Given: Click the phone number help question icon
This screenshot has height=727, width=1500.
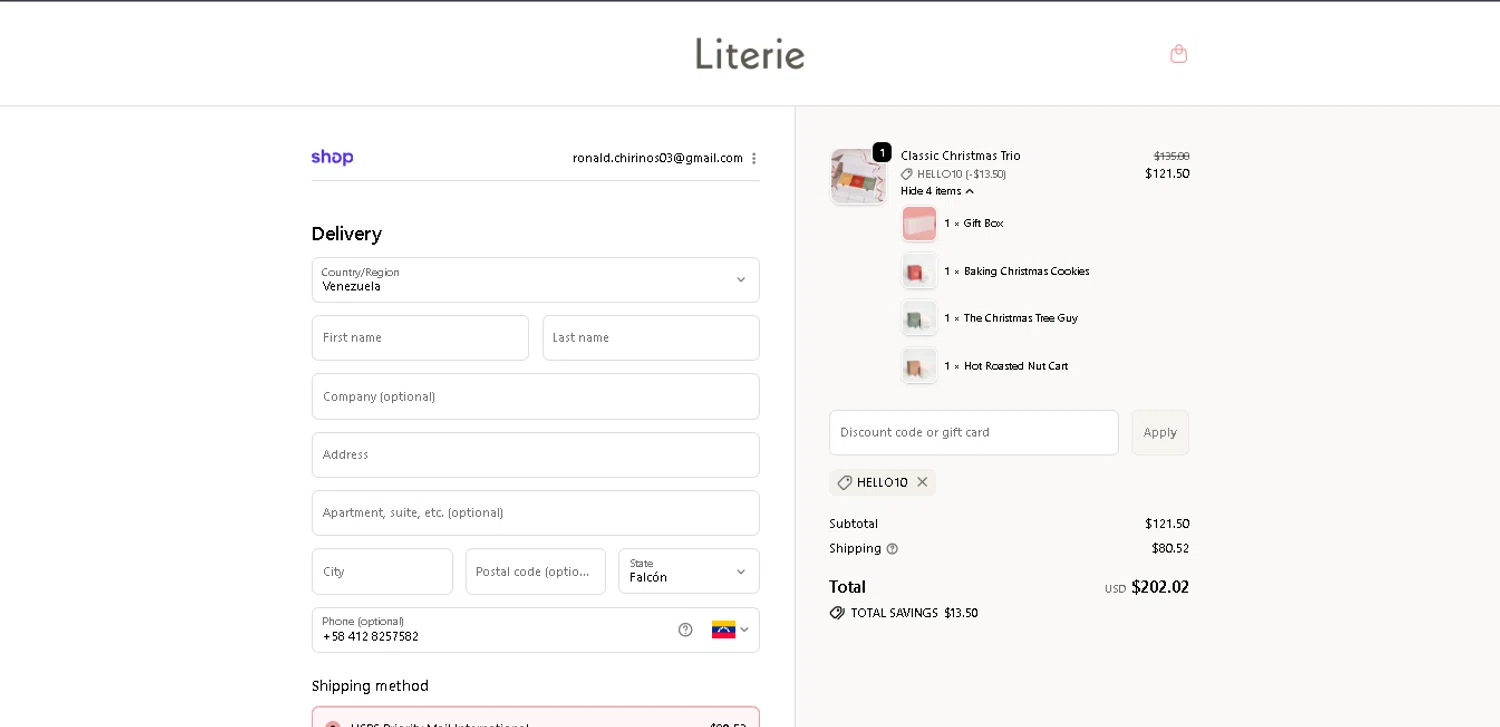Looking at the screenshot, I should (685, 629).
